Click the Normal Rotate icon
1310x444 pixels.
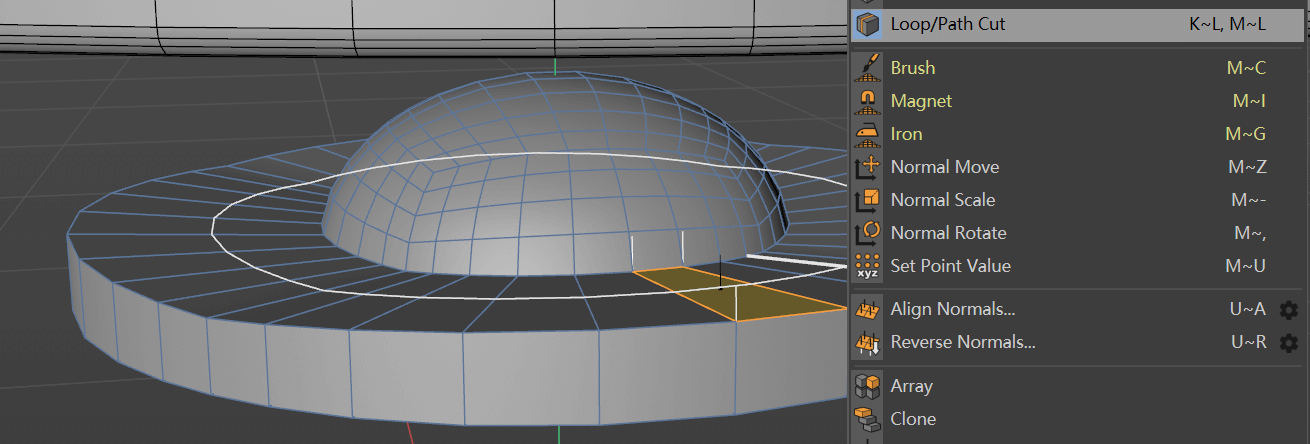867,233
